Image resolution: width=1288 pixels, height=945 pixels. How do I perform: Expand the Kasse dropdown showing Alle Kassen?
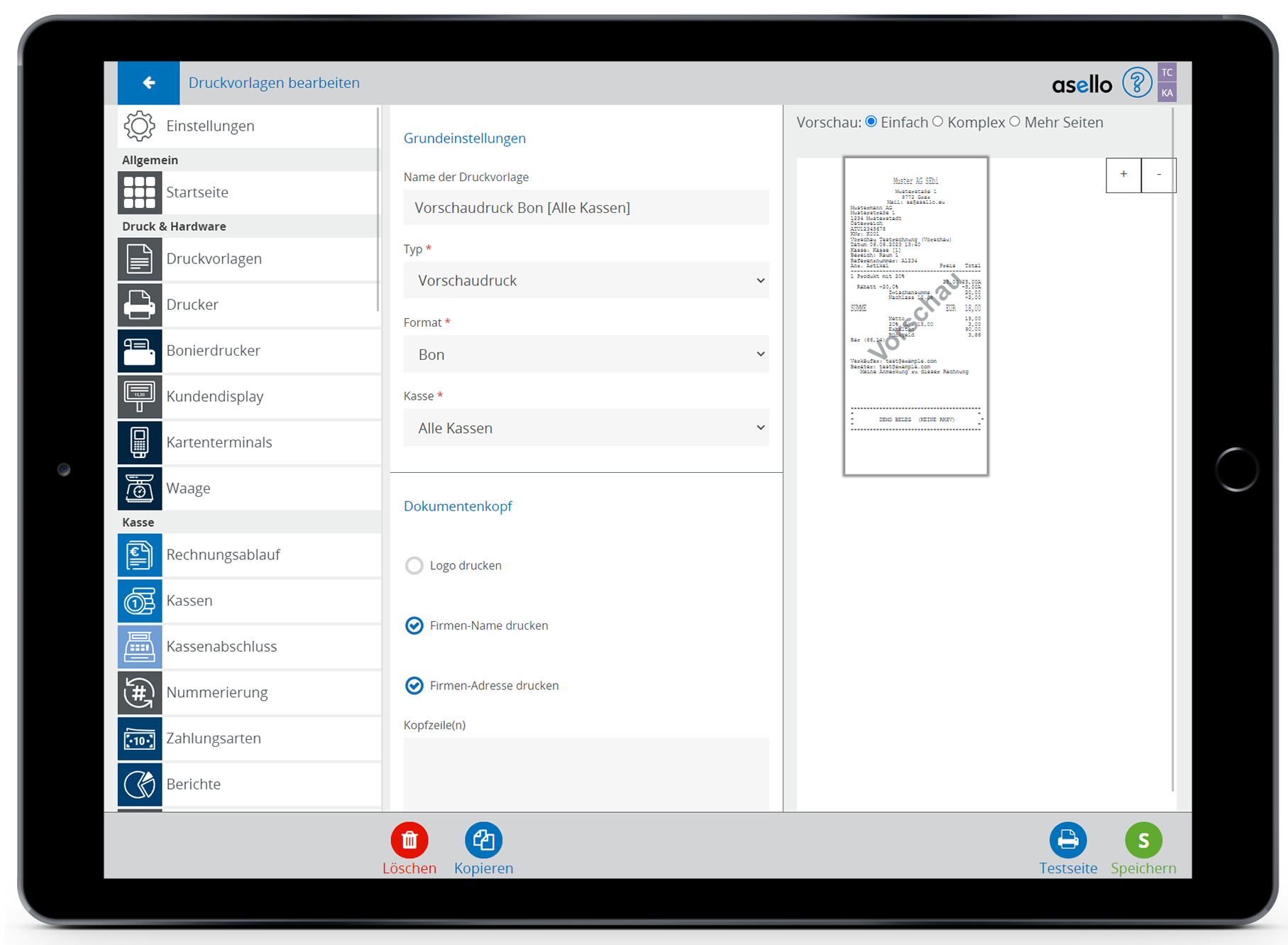(x=586, y=428)
